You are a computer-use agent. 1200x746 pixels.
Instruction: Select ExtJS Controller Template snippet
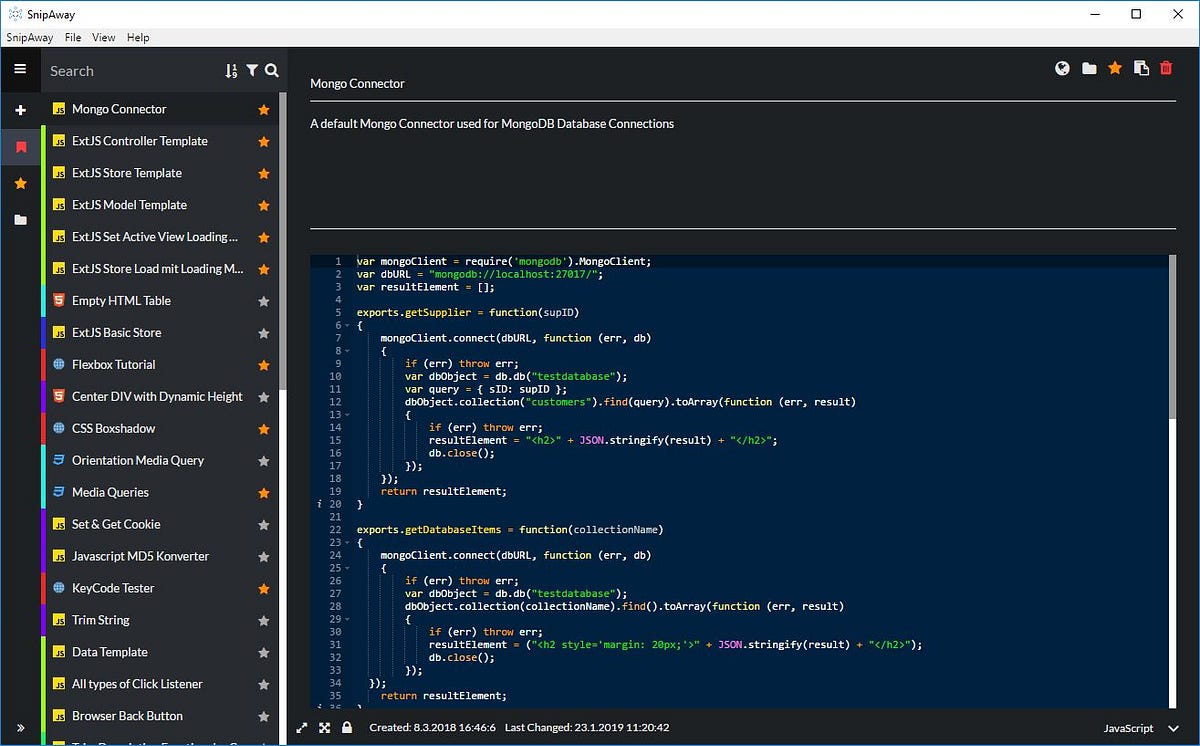point(160,141)
